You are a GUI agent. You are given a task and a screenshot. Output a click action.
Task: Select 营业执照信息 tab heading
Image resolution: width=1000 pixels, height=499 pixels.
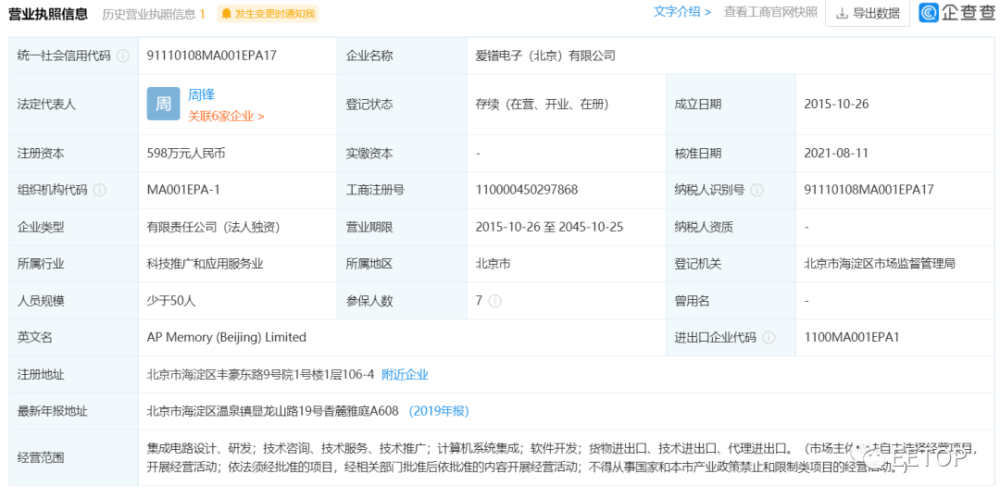click(48, 13)
